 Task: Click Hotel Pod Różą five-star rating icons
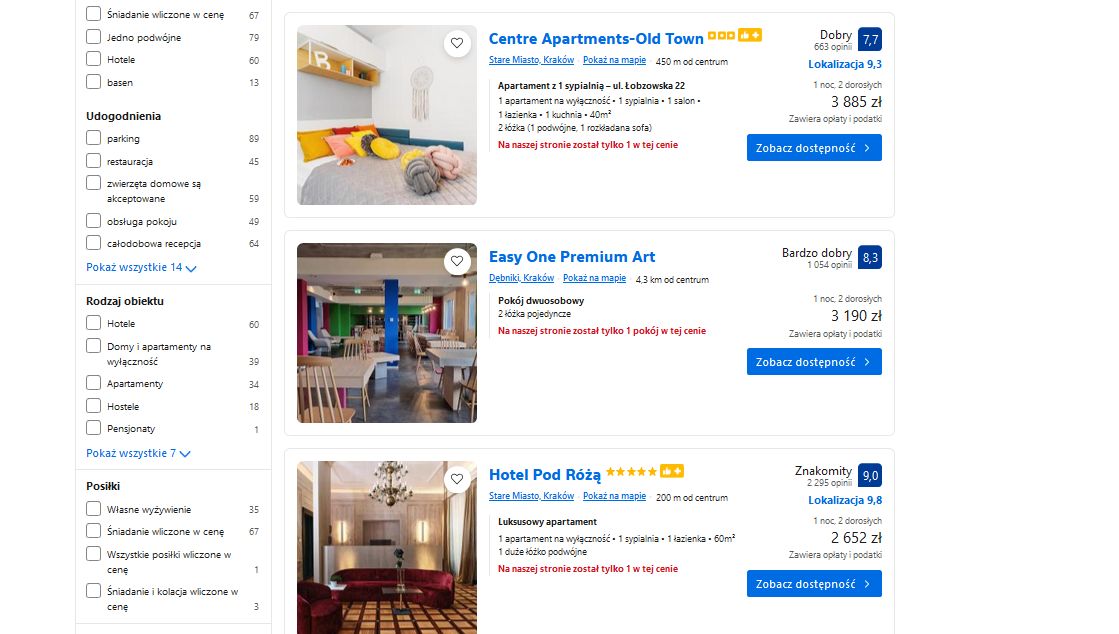coord(630,472)
